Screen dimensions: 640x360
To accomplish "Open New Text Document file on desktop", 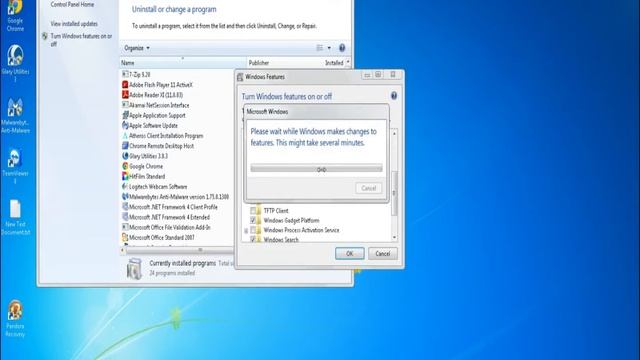I will tap(15, 218).
